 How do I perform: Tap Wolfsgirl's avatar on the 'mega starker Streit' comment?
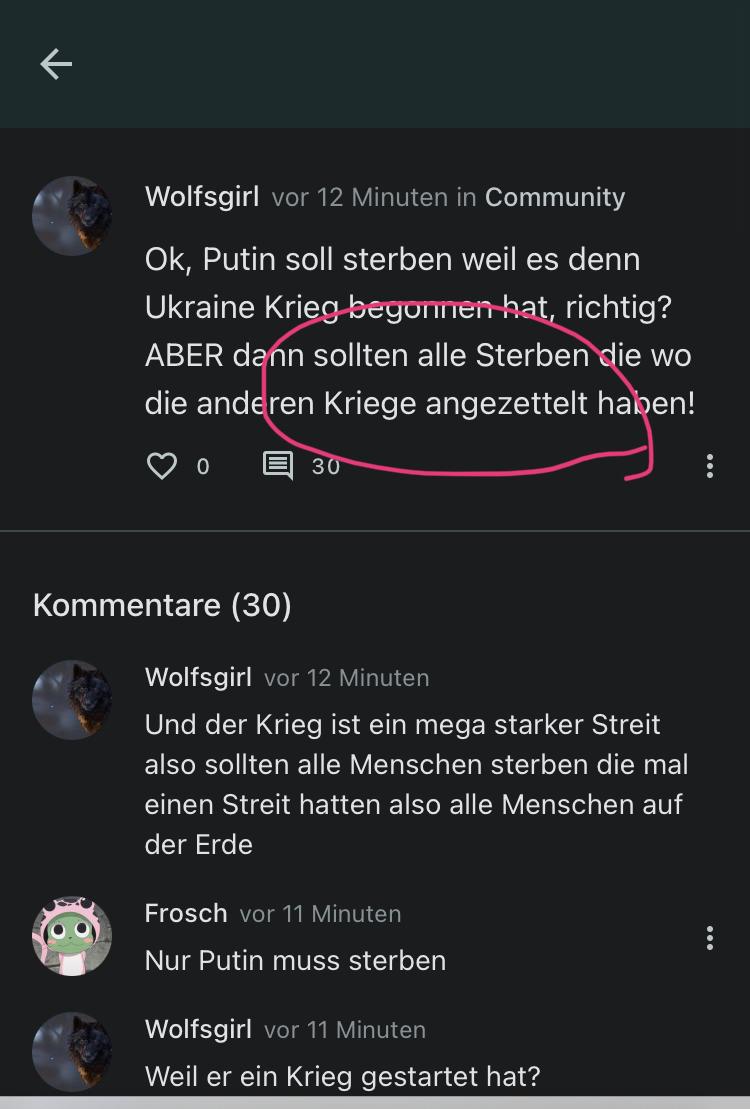point(72,699)
